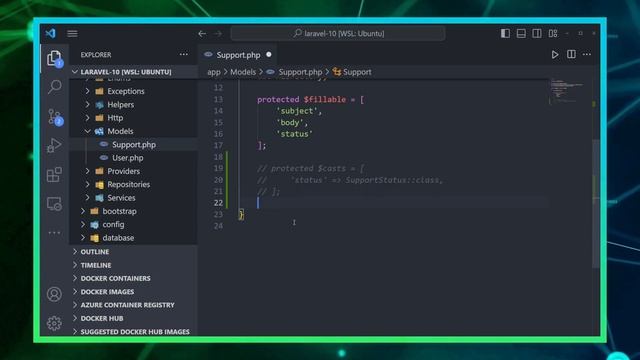Viewport: 640px width, 360px height.
Task: Click the 'status' string on line 16
Action: coord(294,134)
